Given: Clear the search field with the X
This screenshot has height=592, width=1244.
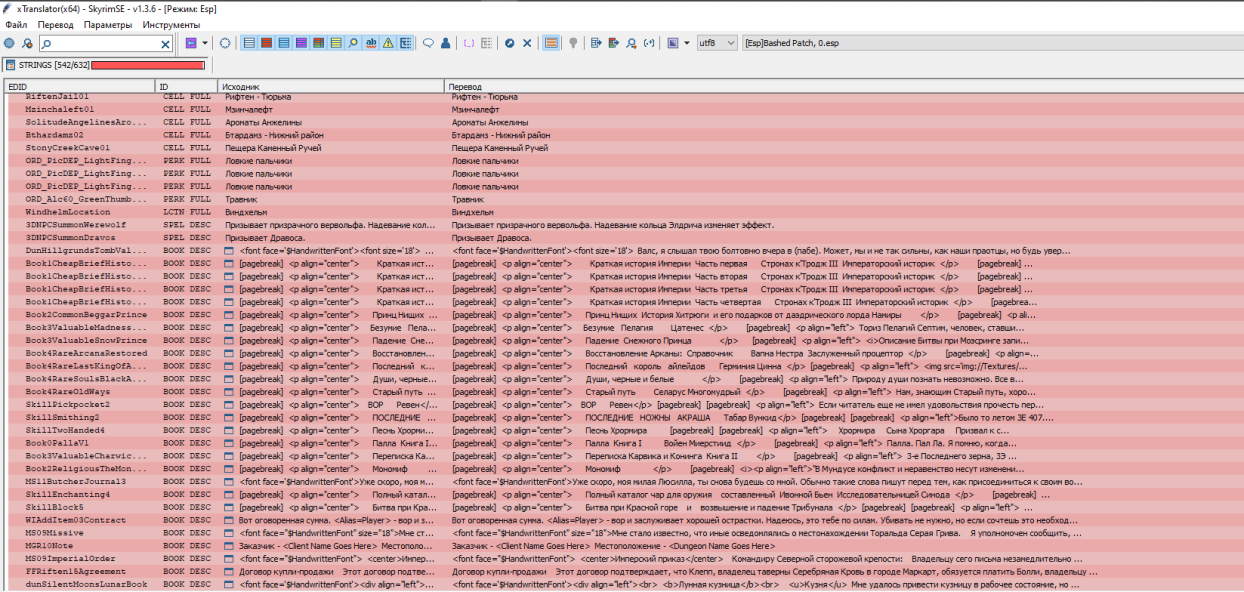Looking at the screenshot, I should pos(166,44).
